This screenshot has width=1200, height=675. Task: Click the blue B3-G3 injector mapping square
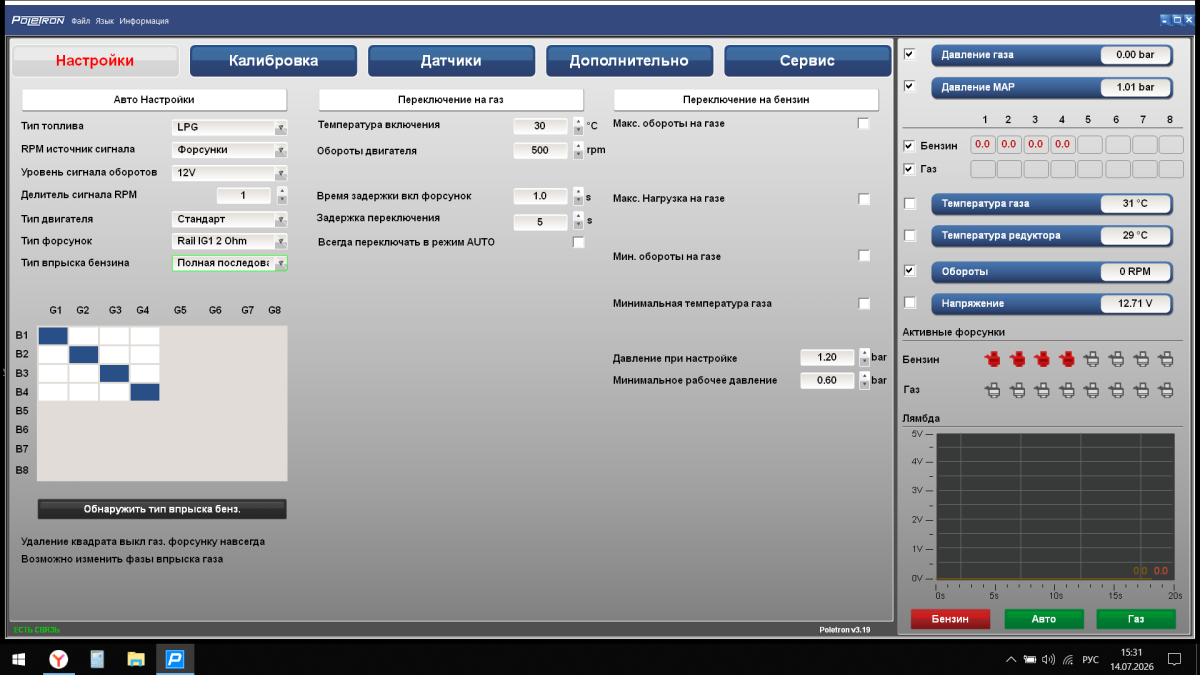(x=114, y=373)
